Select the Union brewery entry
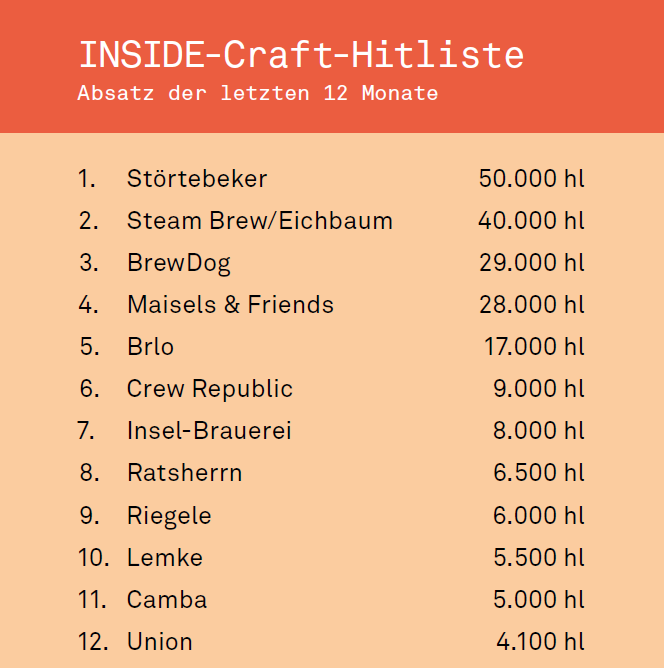The image size is (664, 668). 159,642
